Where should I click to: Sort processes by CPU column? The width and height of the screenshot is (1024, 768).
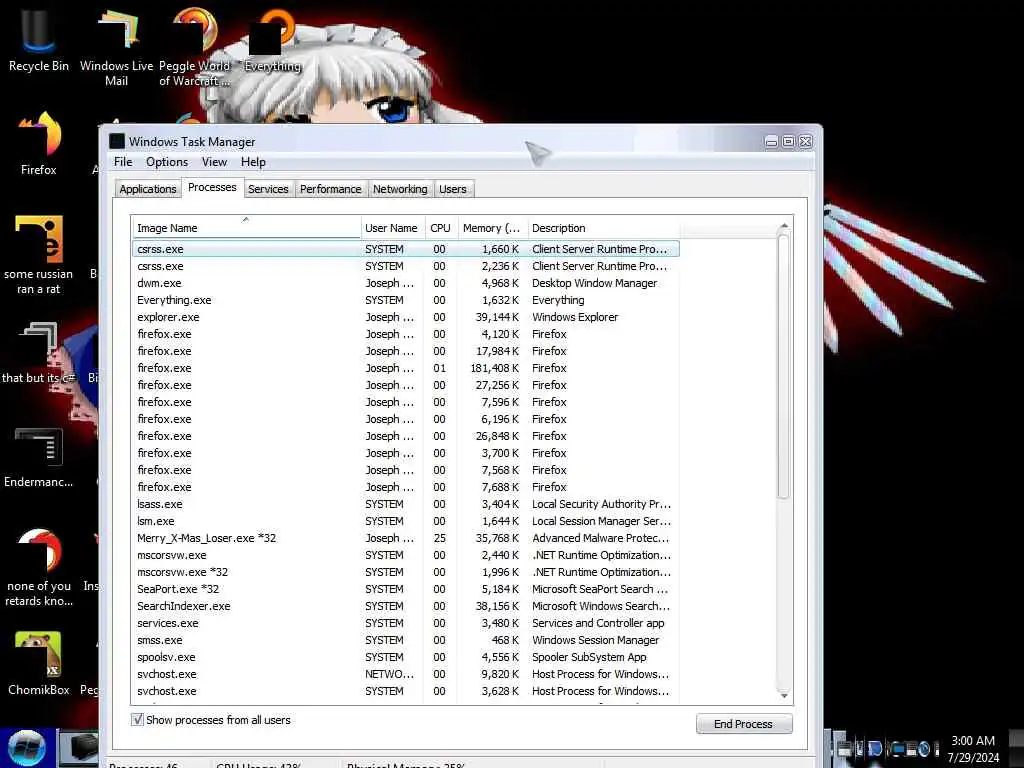pyautogui.click(x=441, y=228)
